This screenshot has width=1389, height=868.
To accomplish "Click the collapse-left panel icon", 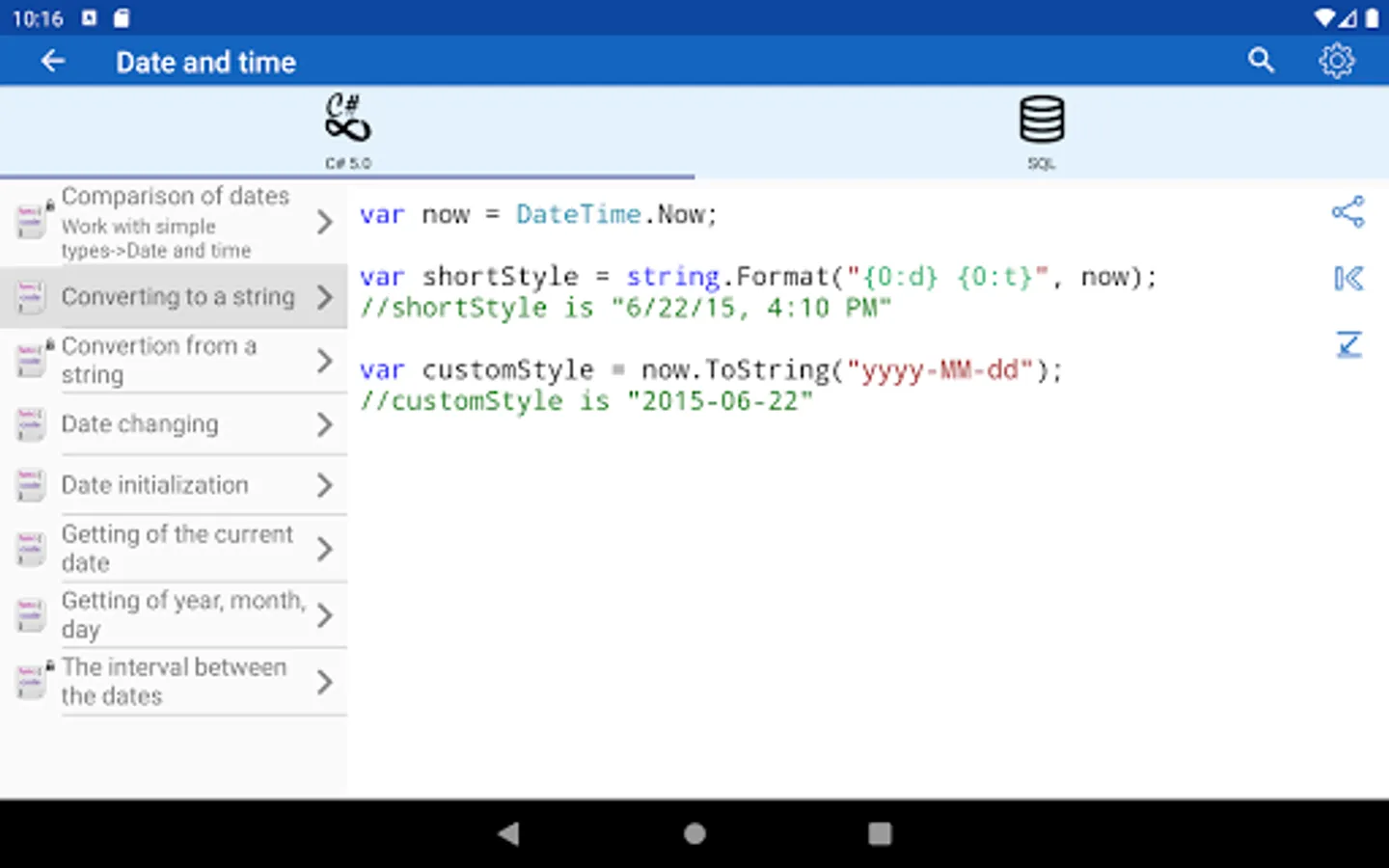I will (x=1348, y=279).
